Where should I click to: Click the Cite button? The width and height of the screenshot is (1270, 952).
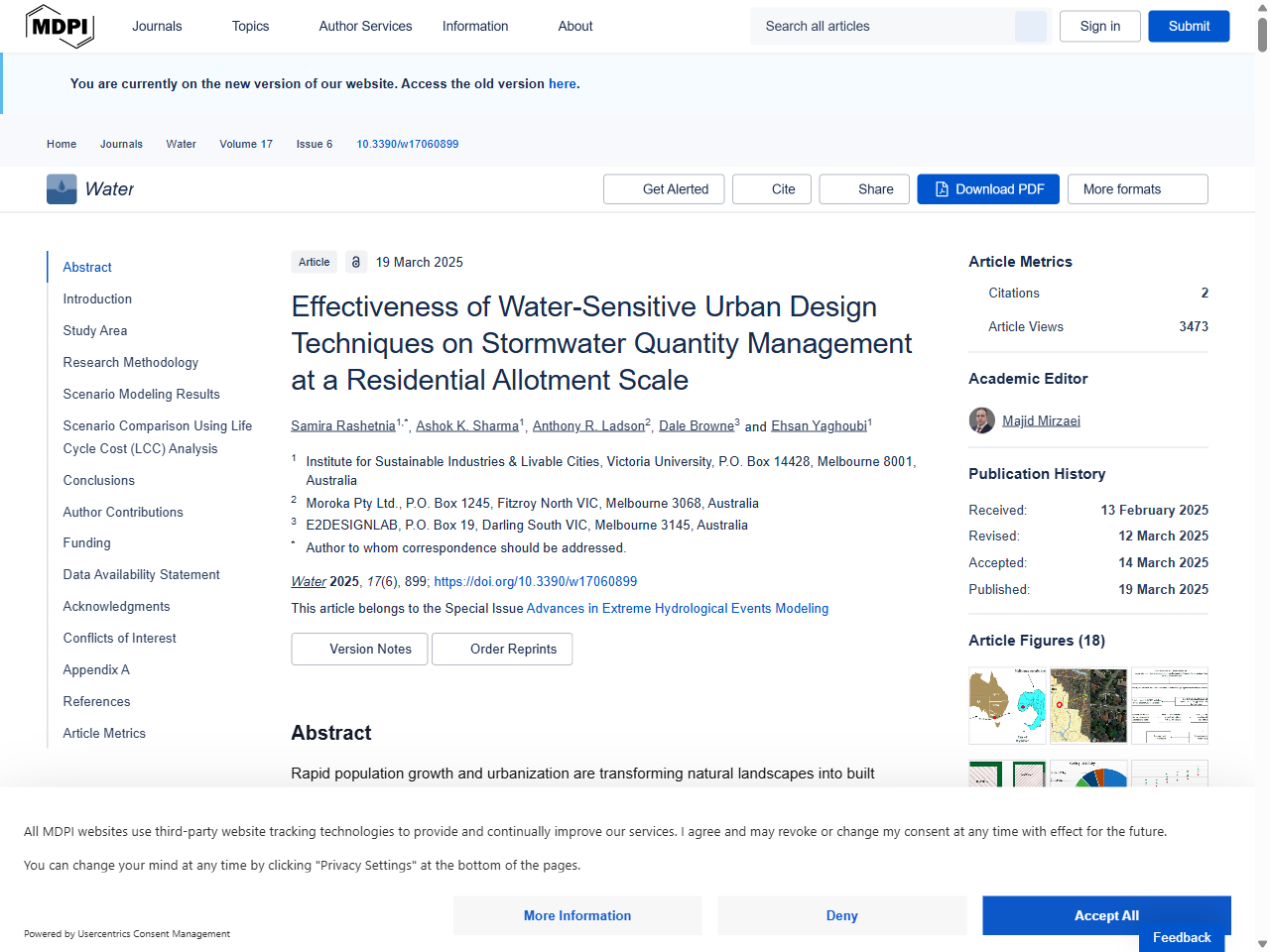772,188
